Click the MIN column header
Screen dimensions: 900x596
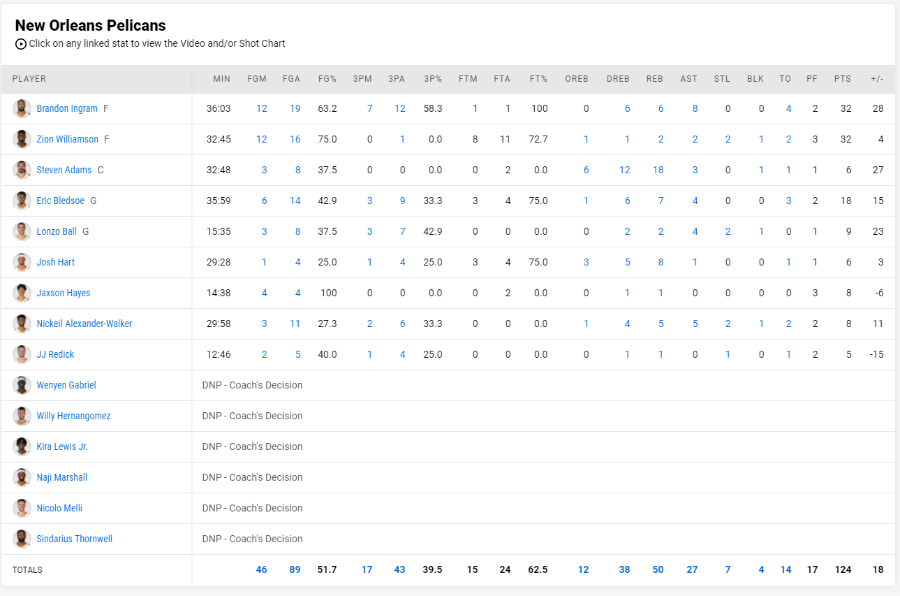click(222, 79)
